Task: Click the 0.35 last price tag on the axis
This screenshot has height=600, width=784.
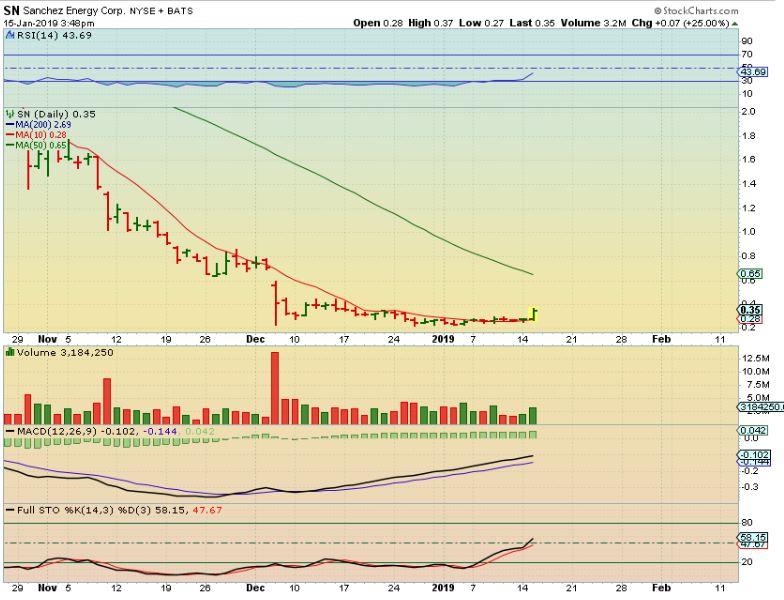Action: (750, 310)
